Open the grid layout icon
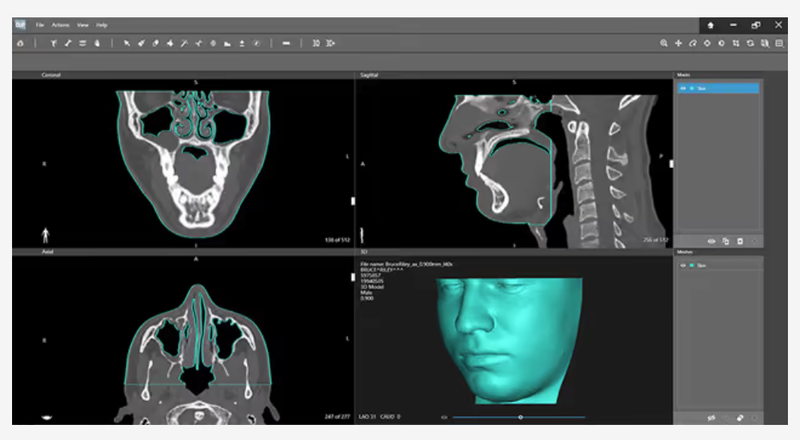 779,43
